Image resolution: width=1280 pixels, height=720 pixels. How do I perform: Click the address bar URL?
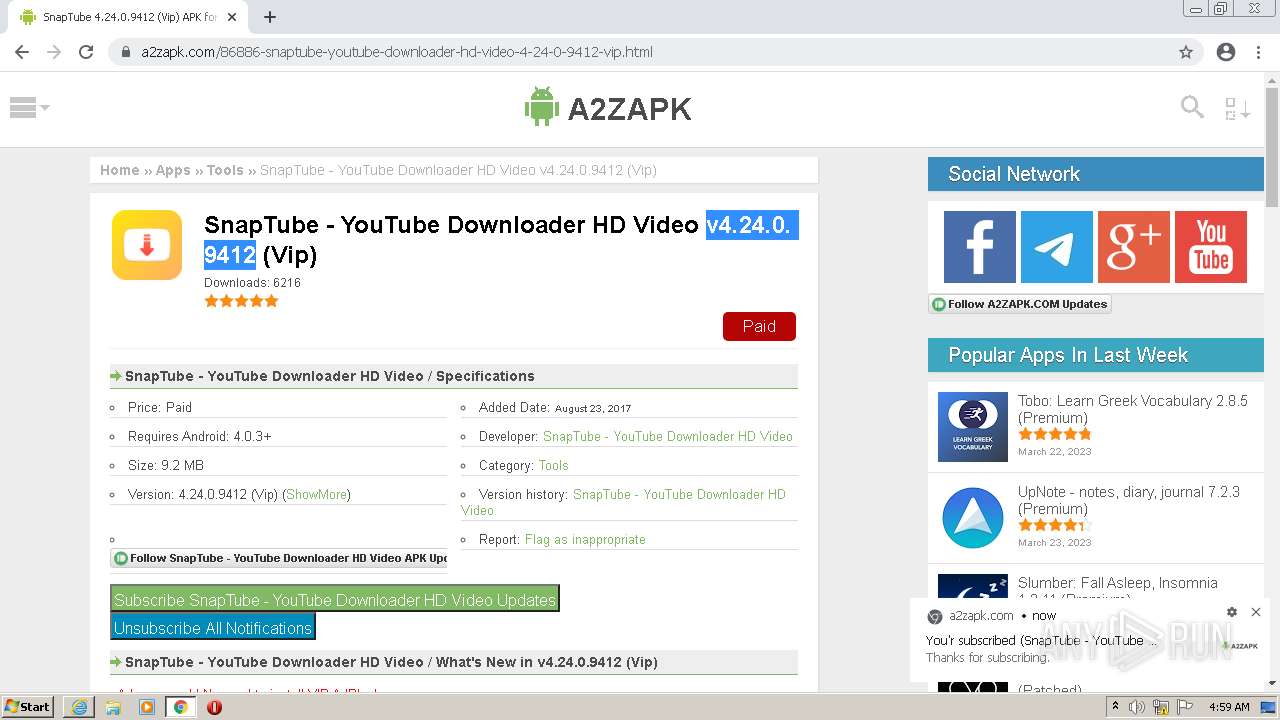coord(397,52)
